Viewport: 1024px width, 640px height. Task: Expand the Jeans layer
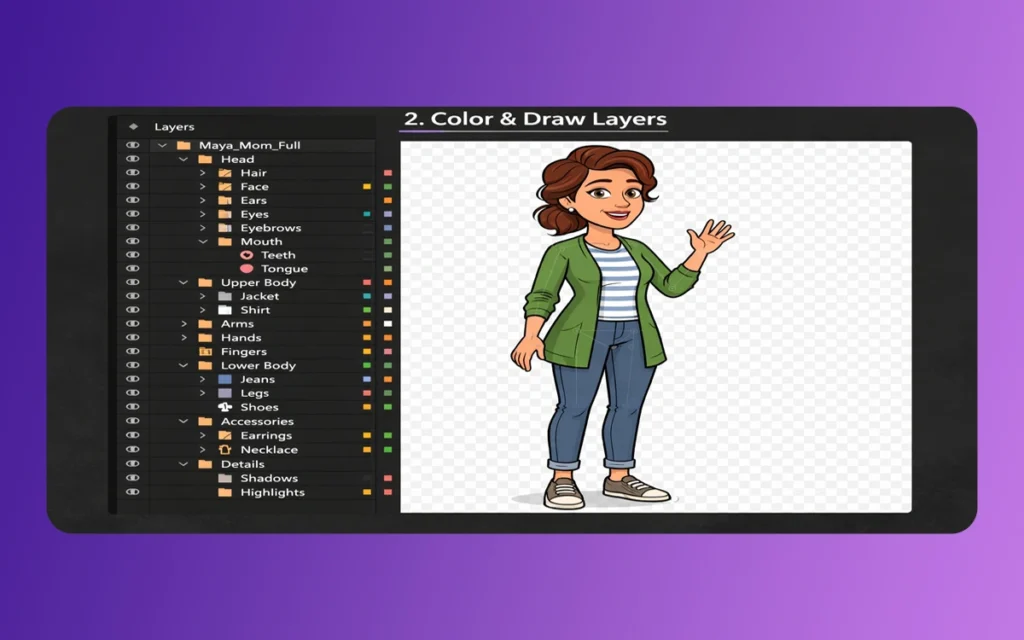coord(203,379)
